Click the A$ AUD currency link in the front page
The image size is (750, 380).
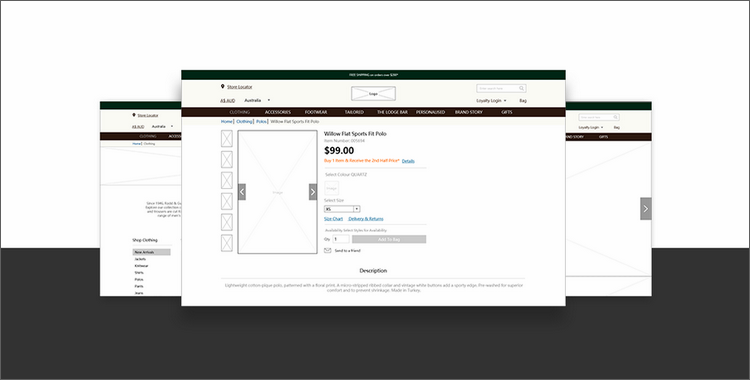click(228, 101)
